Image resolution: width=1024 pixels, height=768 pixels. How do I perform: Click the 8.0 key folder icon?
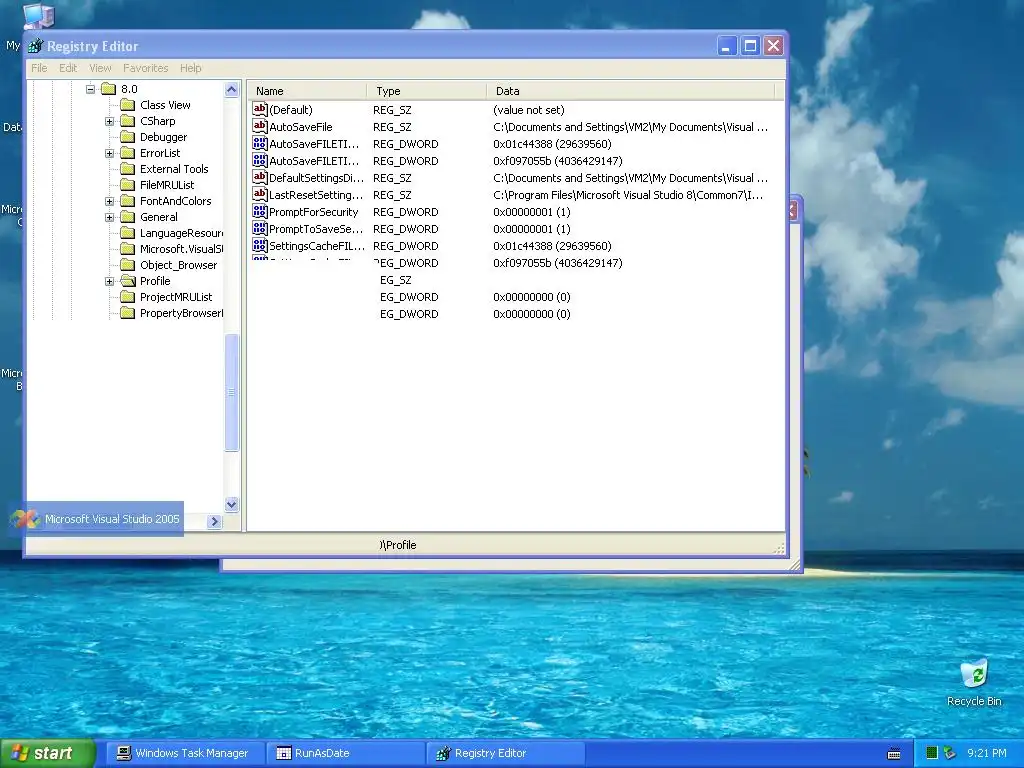[x=108, y=89]
